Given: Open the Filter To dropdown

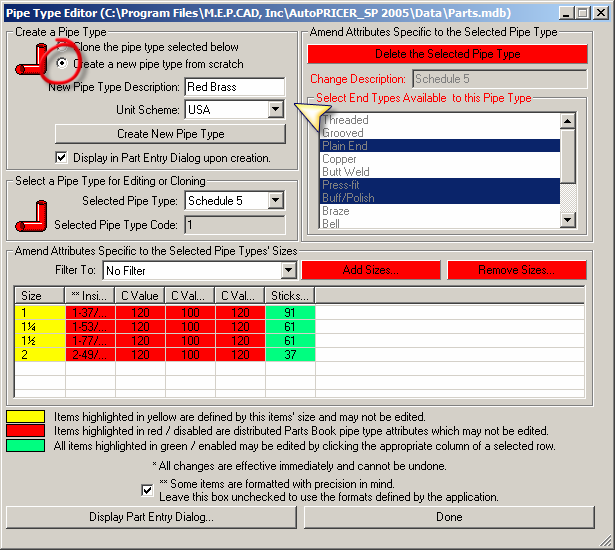Looking at the screenshot, I should (288, 270).
